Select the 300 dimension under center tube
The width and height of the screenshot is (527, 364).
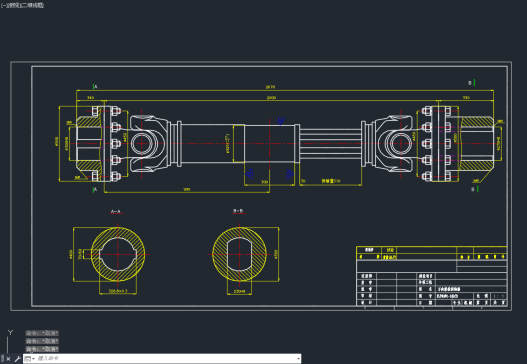(x=265, y=182)
